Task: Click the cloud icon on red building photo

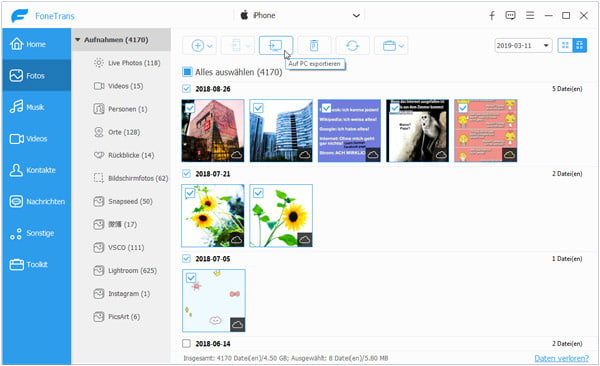Action: point(237,155)
